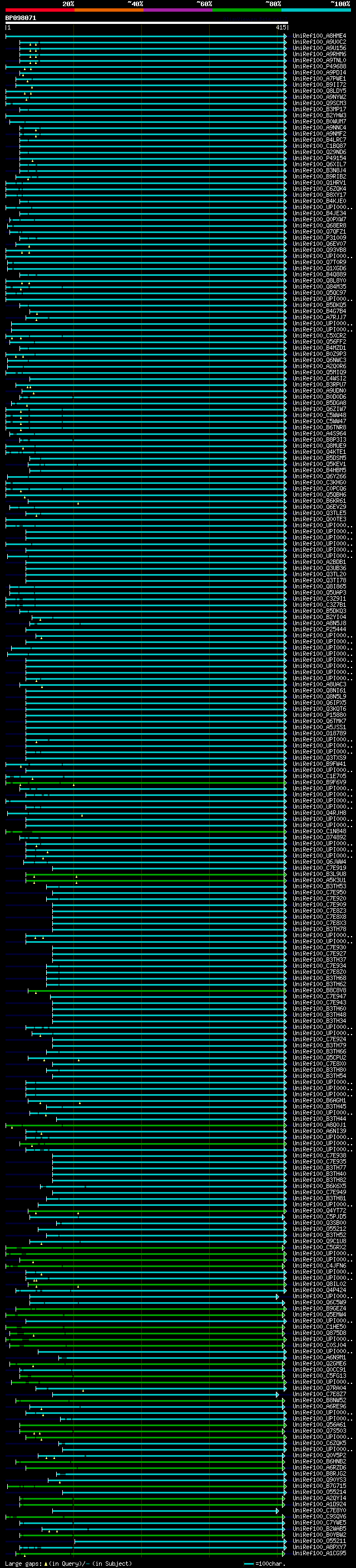Click the UniRef100_Q84M35 label

click(319, 286)
